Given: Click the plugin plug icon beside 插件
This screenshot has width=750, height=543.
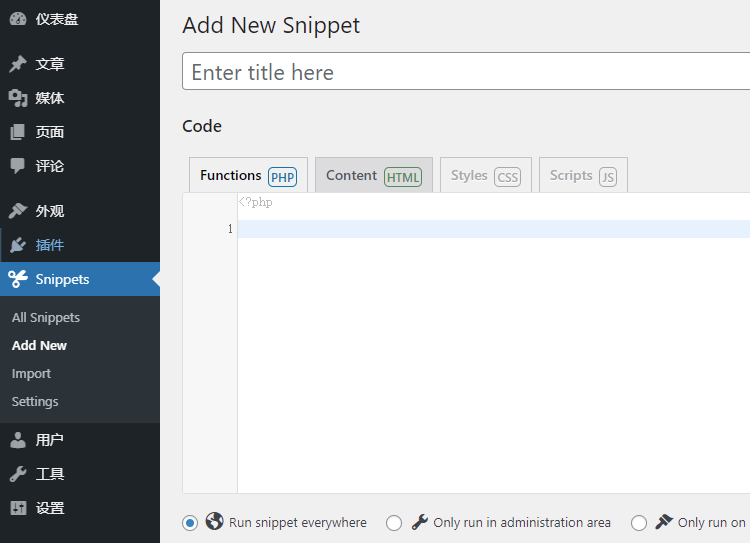Looking at the screenshot, I should tap(18, 245).
